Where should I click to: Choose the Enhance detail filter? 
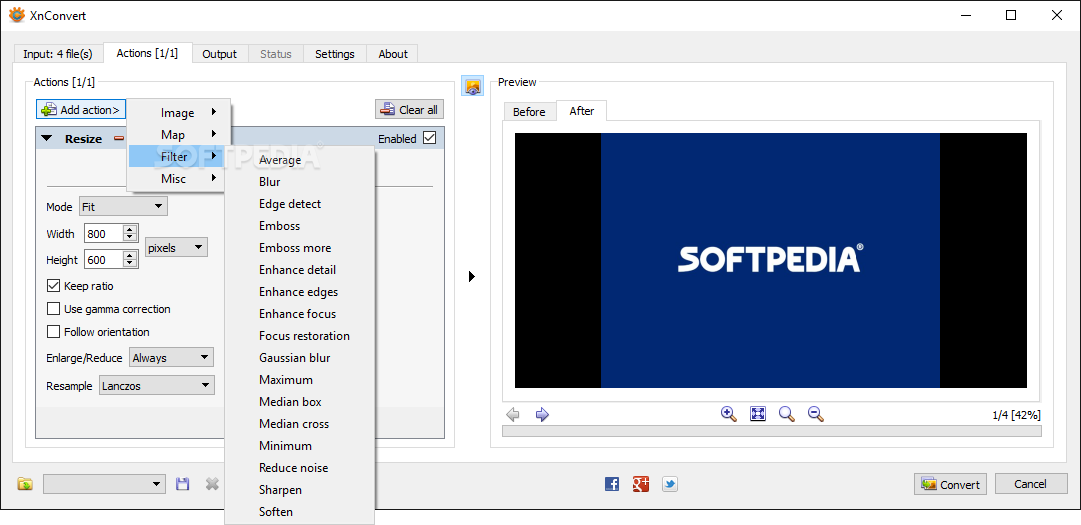click(300, 270)
